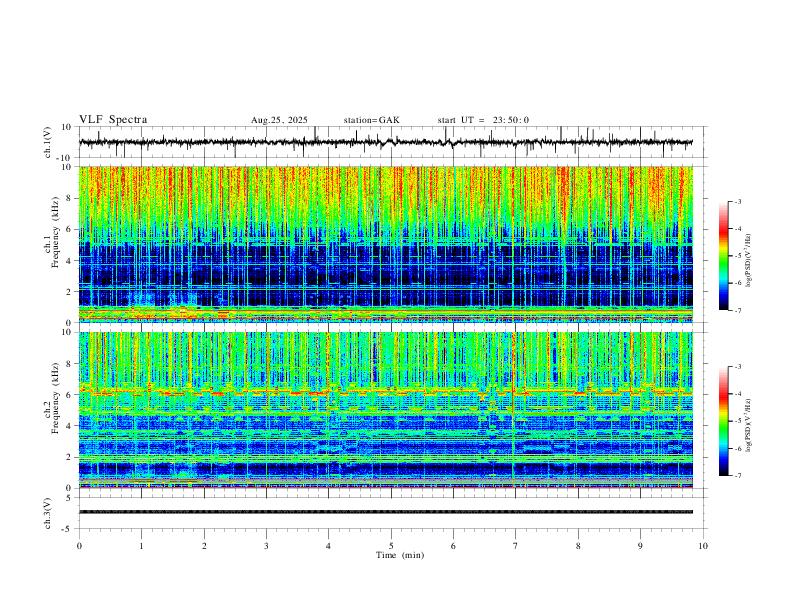Click the "VLF Spectra" title text

(113, 120)
